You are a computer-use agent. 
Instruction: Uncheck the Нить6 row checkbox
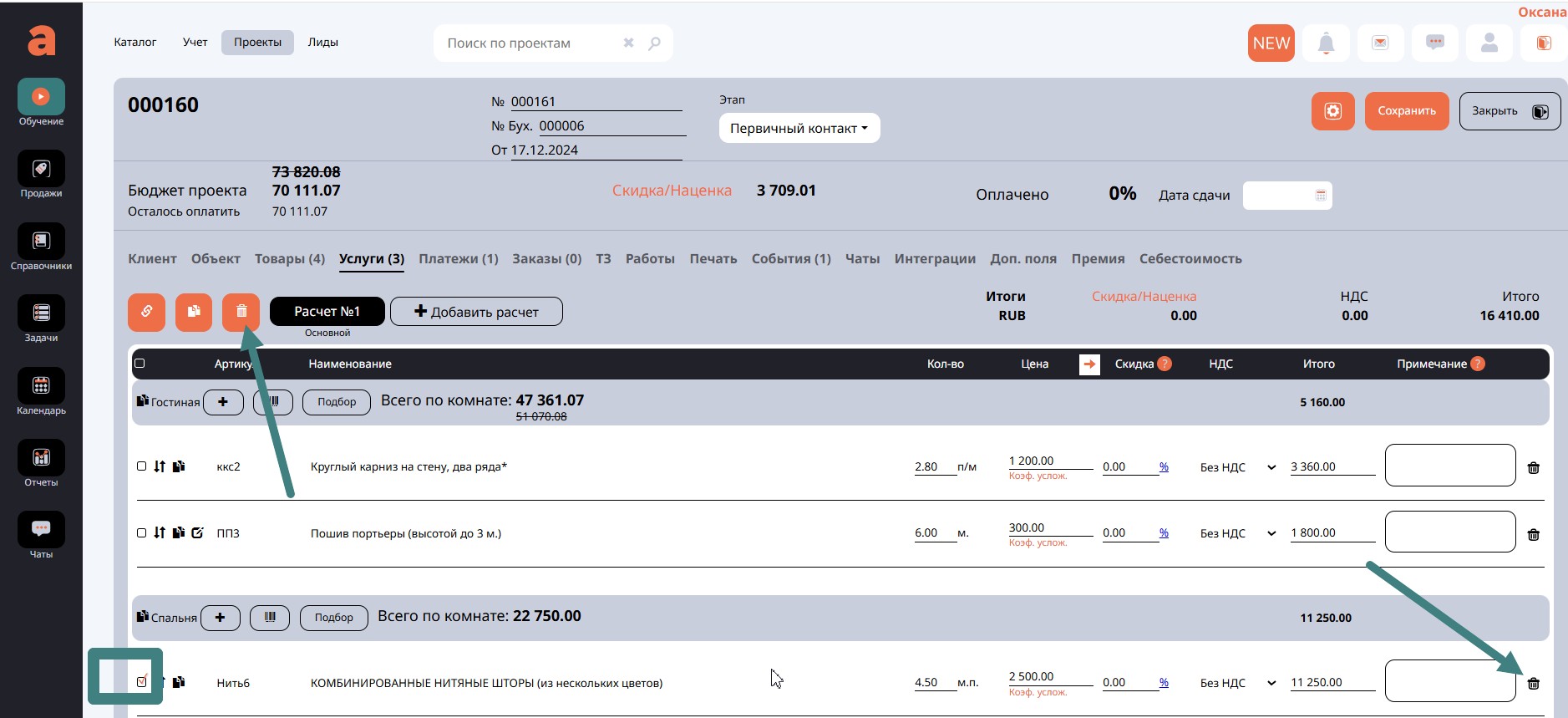coord(142,682)
